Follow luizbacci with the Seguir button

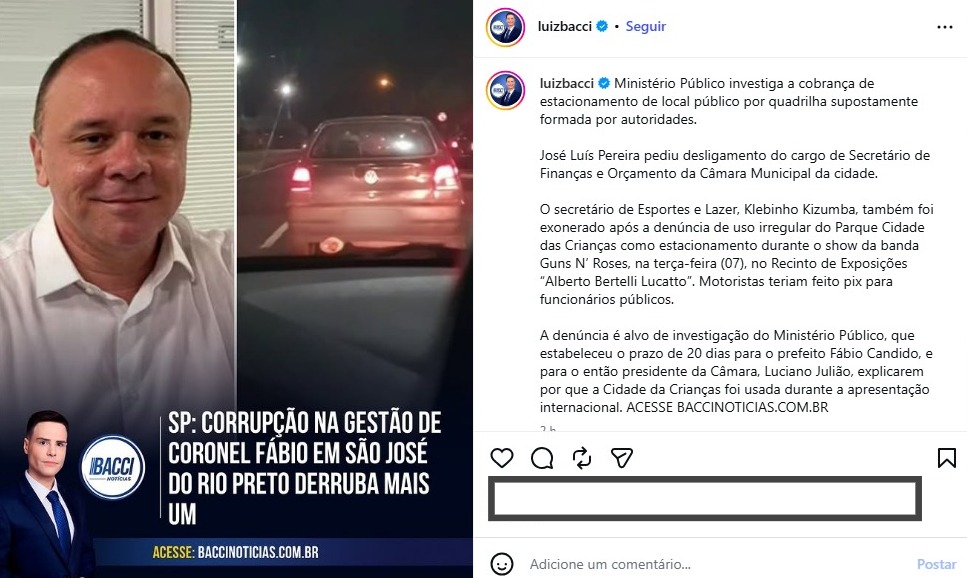click(646, 26)
